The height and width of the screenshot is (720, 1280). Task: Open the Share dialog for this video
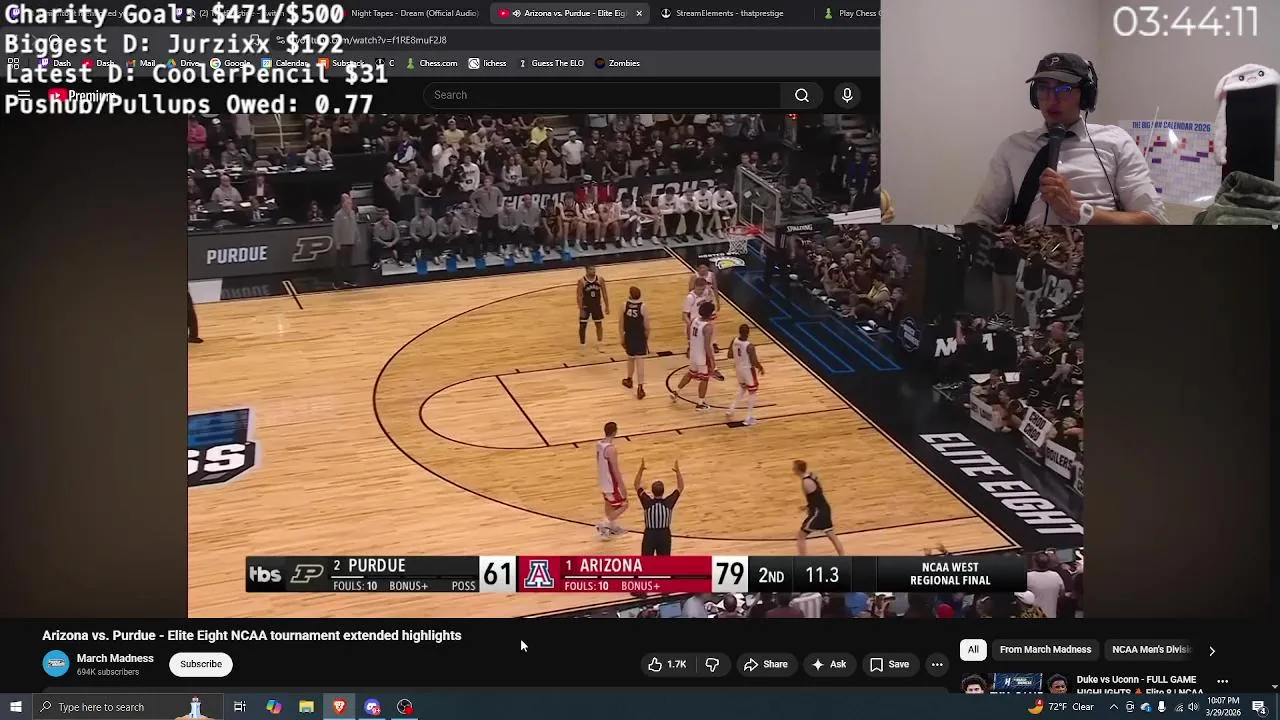765,664
